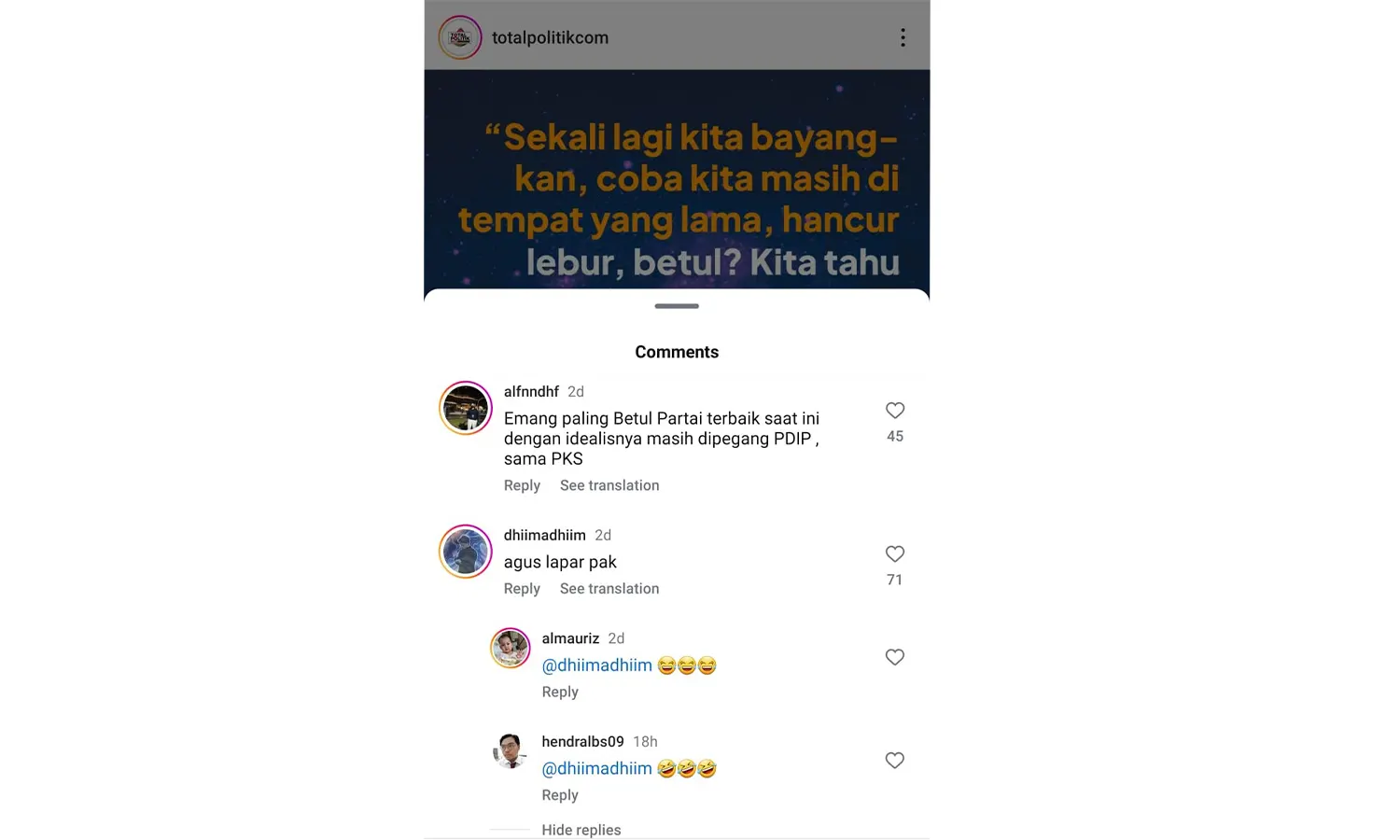Open @dhiimadhiim mention in almauriz's reply

597,665
